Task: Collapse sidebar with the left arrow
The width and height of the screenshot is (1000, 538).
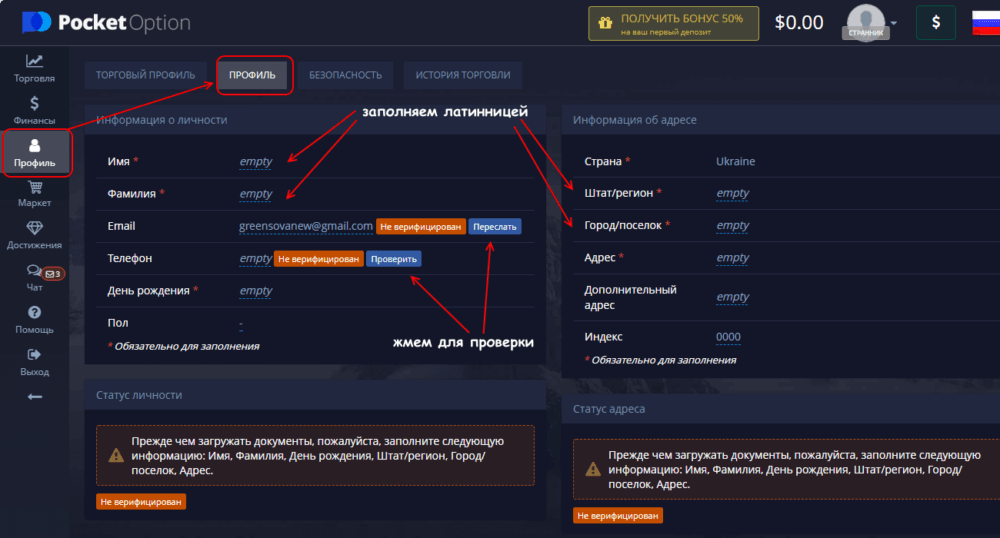Action: pyautogui.click(x=34, y=397)
